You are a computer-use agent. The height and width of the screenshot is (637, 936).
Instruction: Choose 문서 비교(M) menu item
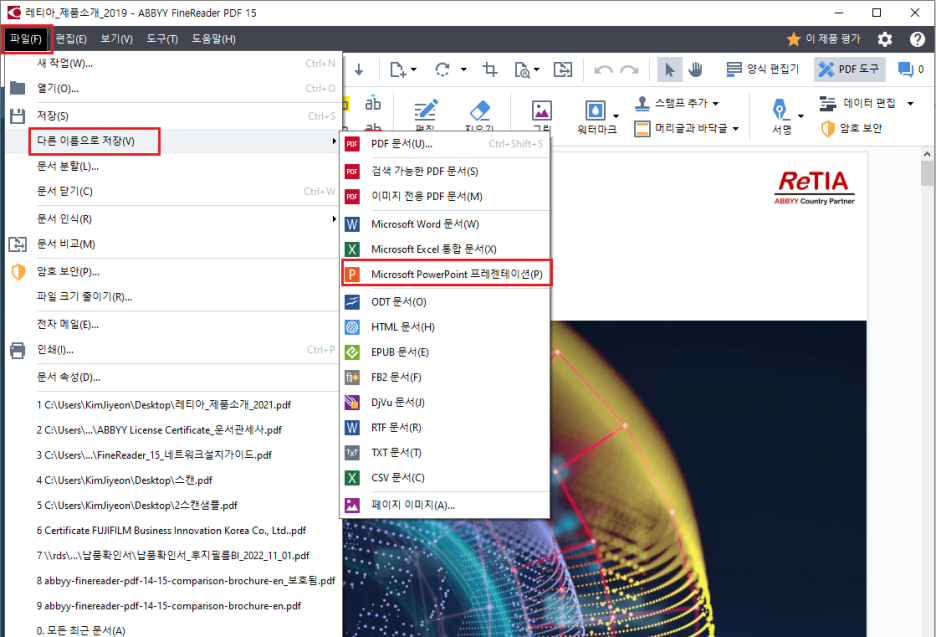173,244
